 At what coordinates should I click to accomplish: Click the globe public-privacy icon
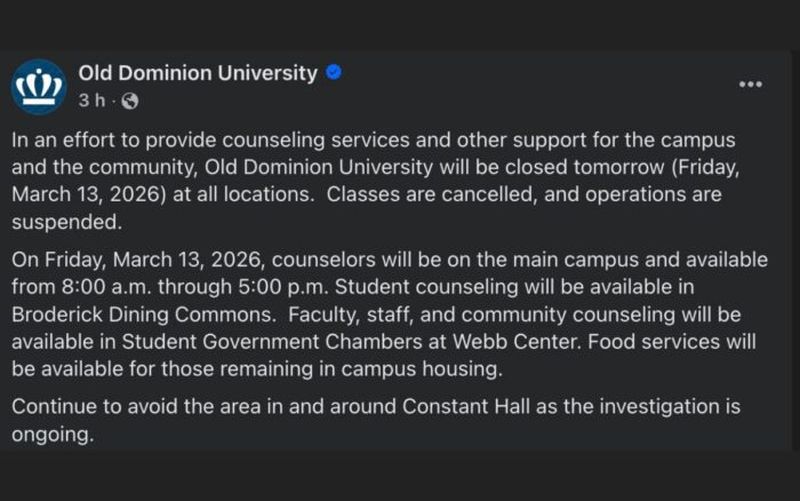(x=129, y=100)
